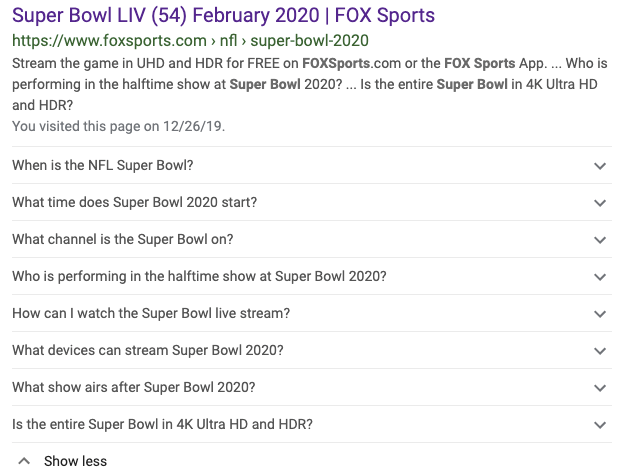Open the Super Bowl LIV FOX Sports title link
This screenshot has width=636, height=475.
[x=223, y=15]
